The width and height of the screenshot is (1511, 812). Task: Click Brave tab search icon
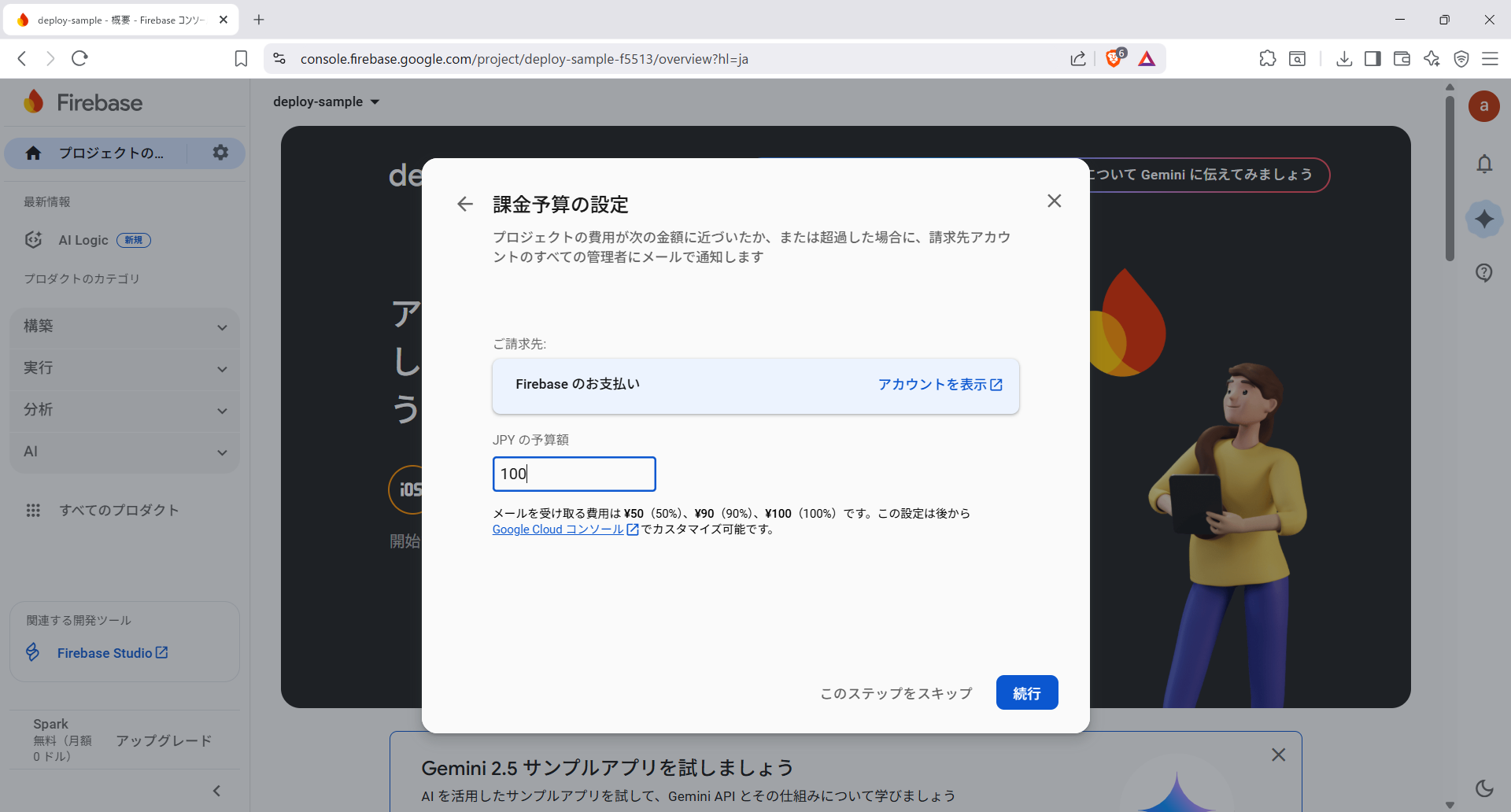[x=1297, y=59]
